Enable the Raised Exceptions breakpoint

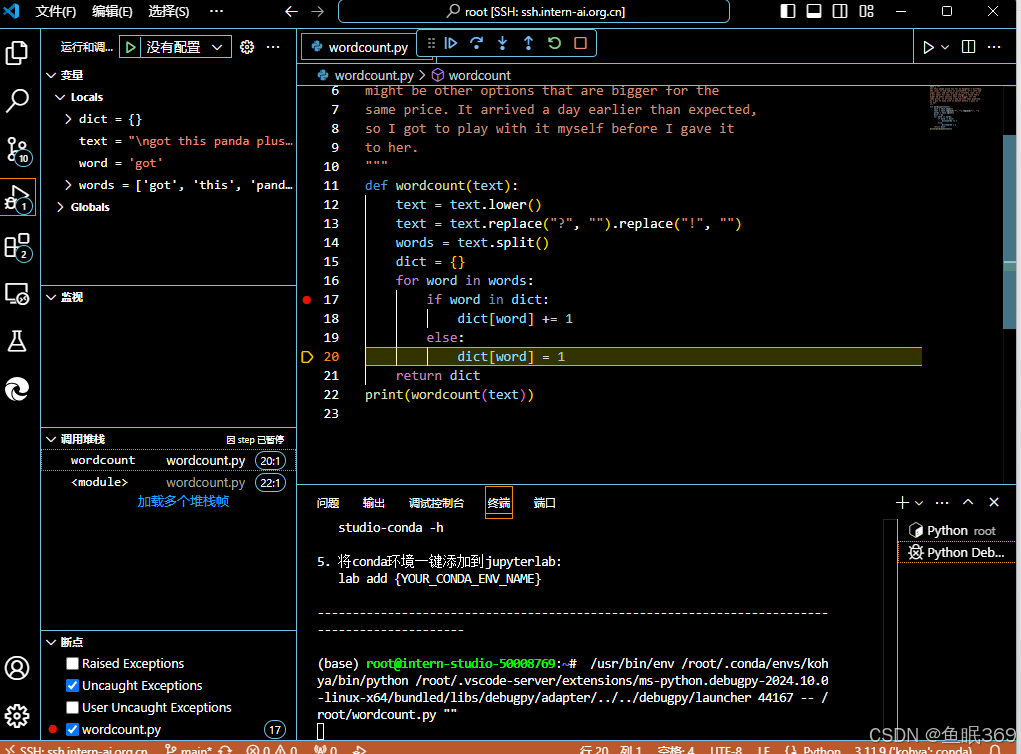[71, 663]
